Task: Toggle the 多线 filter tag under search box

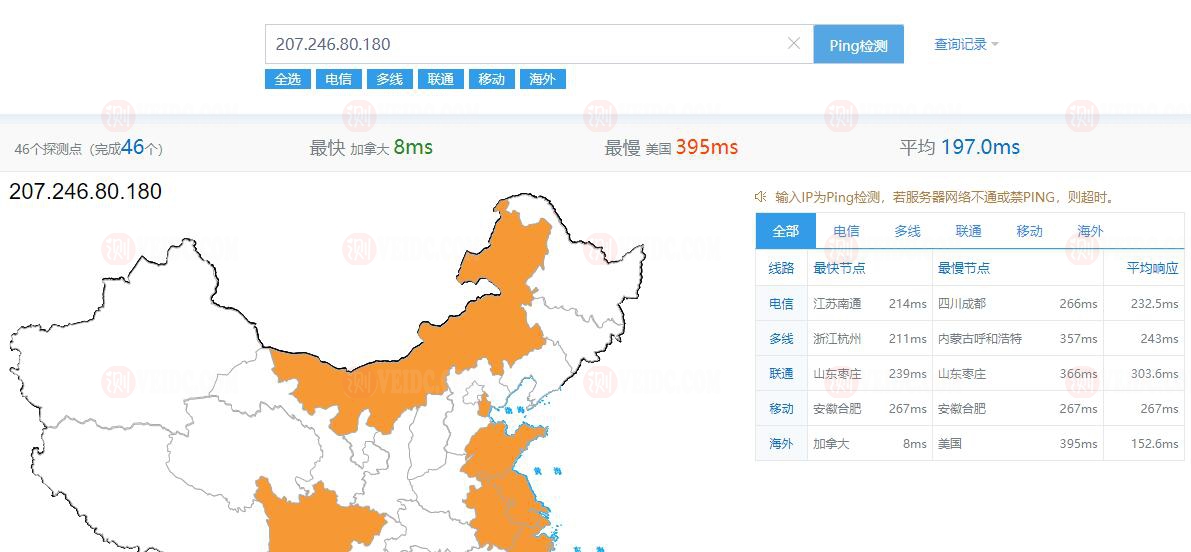Action: [x=390, y=79]
